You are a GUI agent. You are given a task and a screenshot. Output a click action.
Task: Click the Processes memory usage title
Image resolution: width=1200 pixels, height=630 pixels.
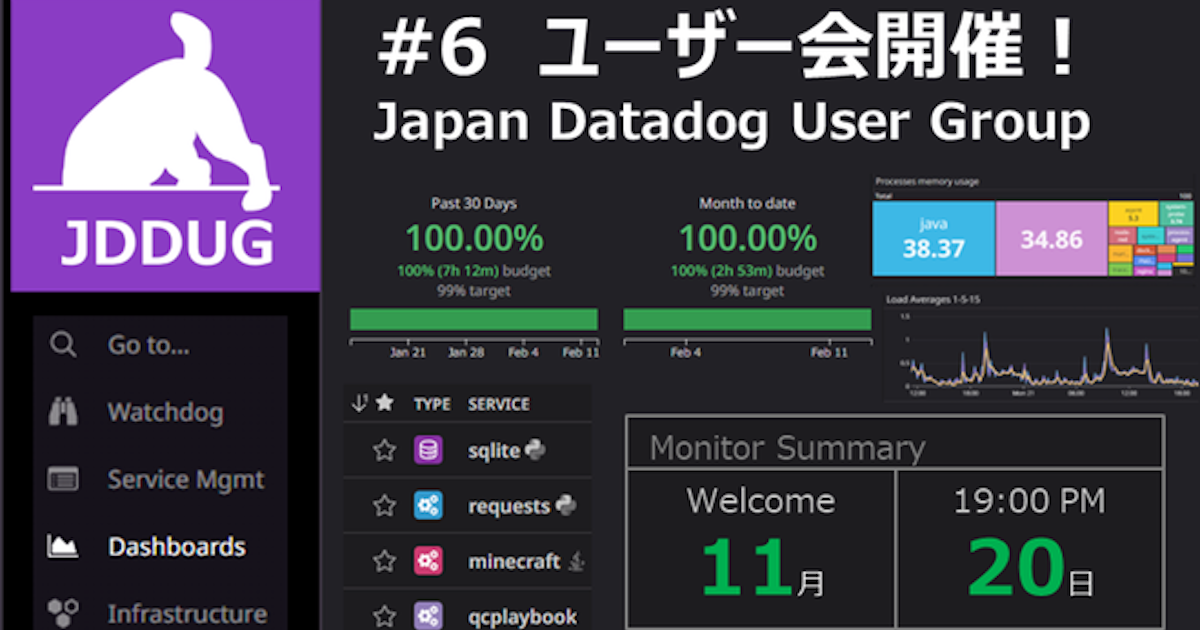click(x=927, y=181)
